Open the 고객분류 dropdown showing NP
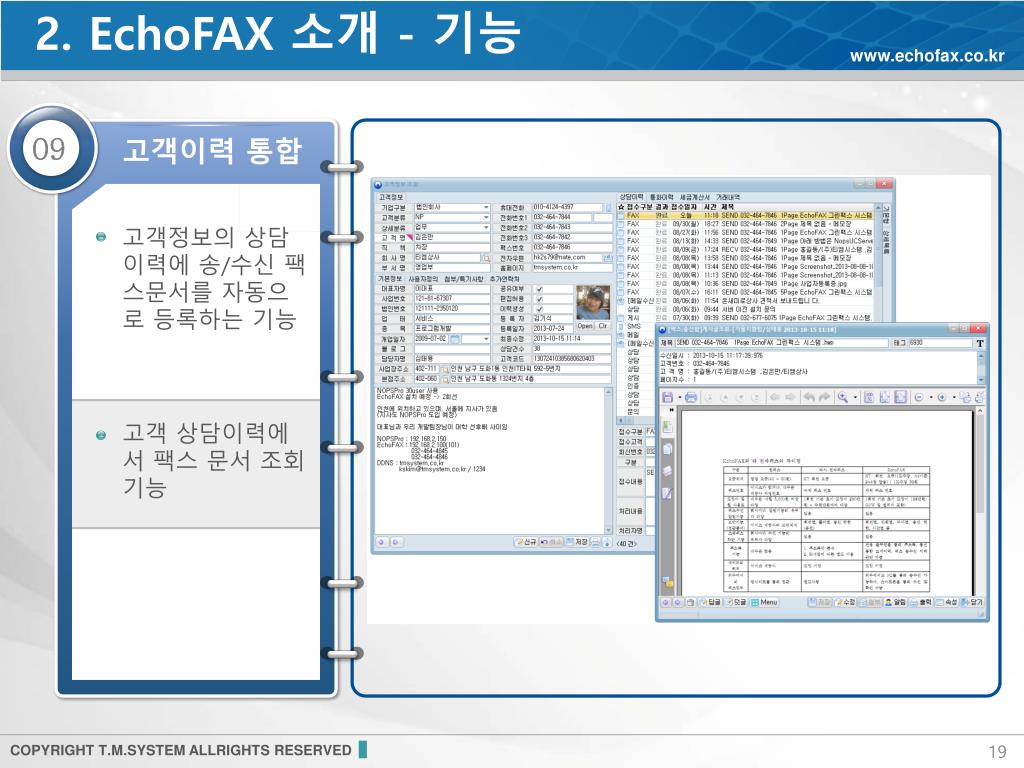 (x=486, y=217)
